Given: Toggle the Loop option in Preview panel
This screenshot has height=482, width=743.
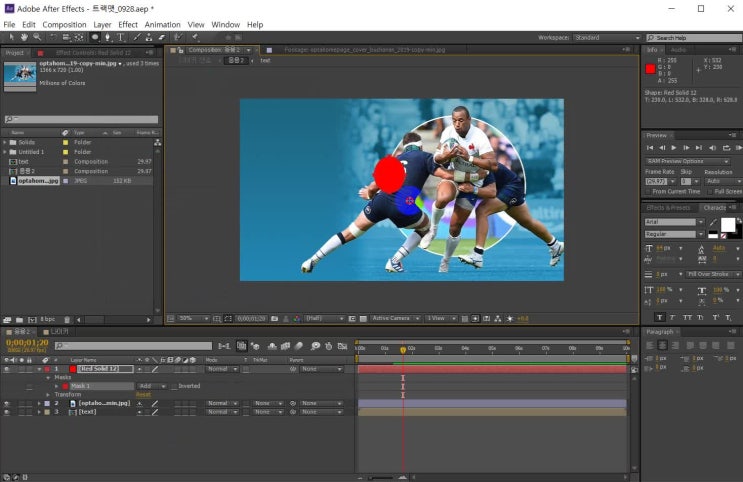Looking at the screenshot, I should click(x=726, y=148).
